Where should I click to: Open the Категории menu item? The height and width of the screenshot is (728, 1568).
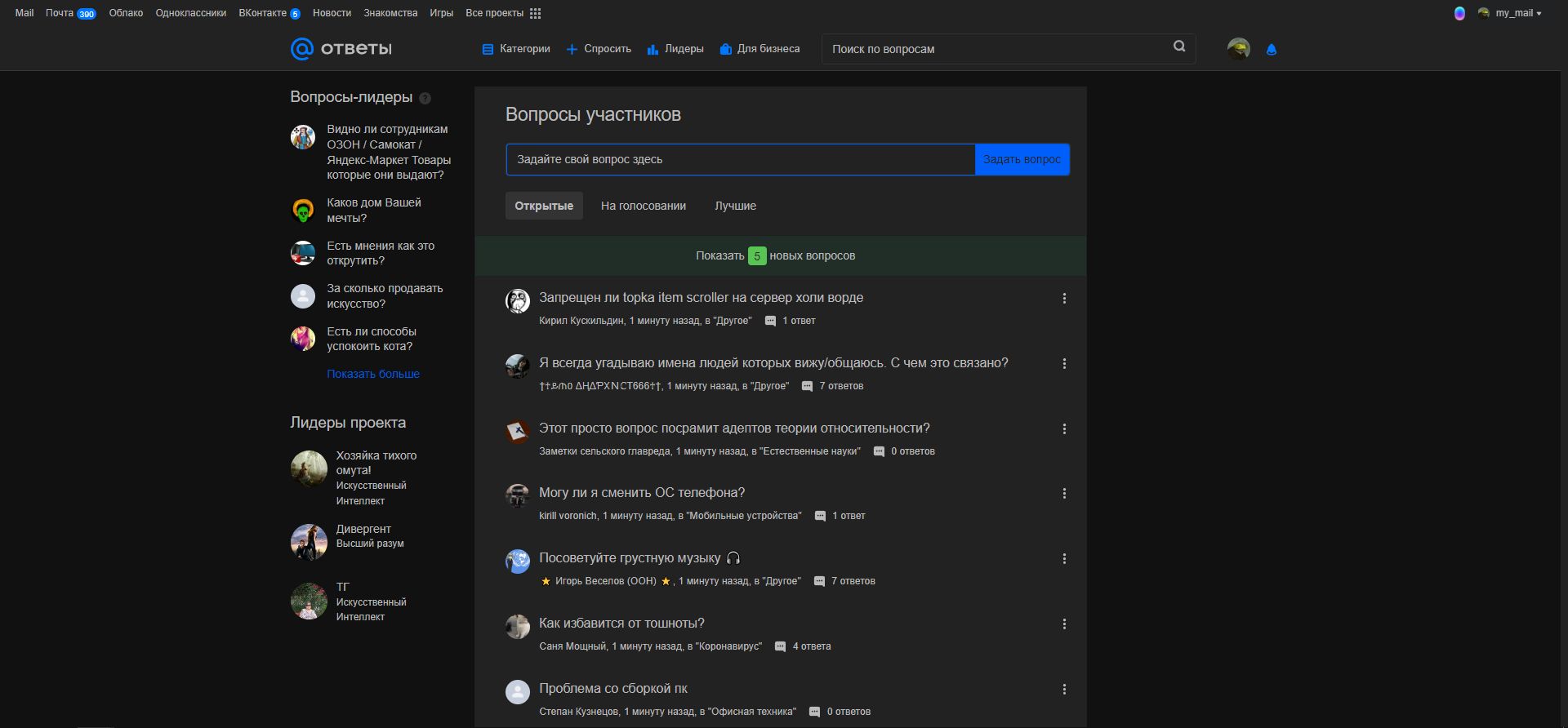coord(516,49)
